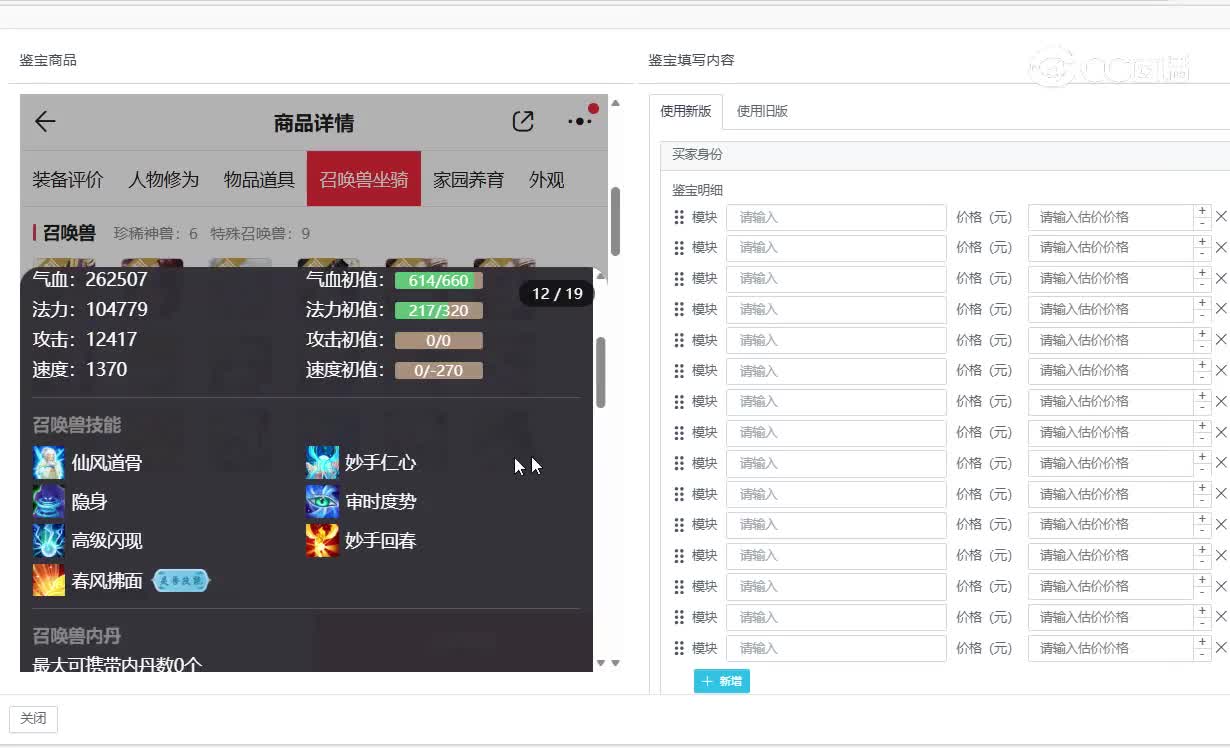Select the highlighted 召唤兽坐骑 tab
This screenshot has height=748, width=1230.
(x=364, y=180)
